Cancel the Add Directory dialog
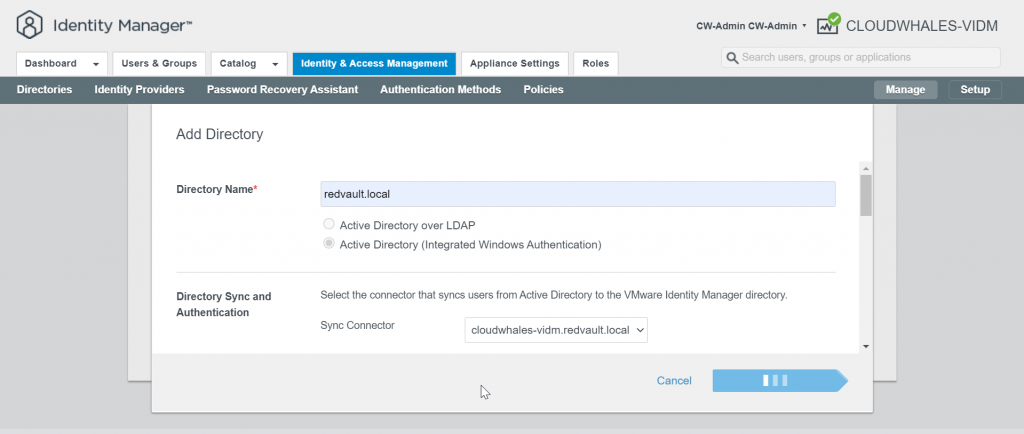This screenshot has width=1024, height=434. pyautogui.click(x=674, y=380)
